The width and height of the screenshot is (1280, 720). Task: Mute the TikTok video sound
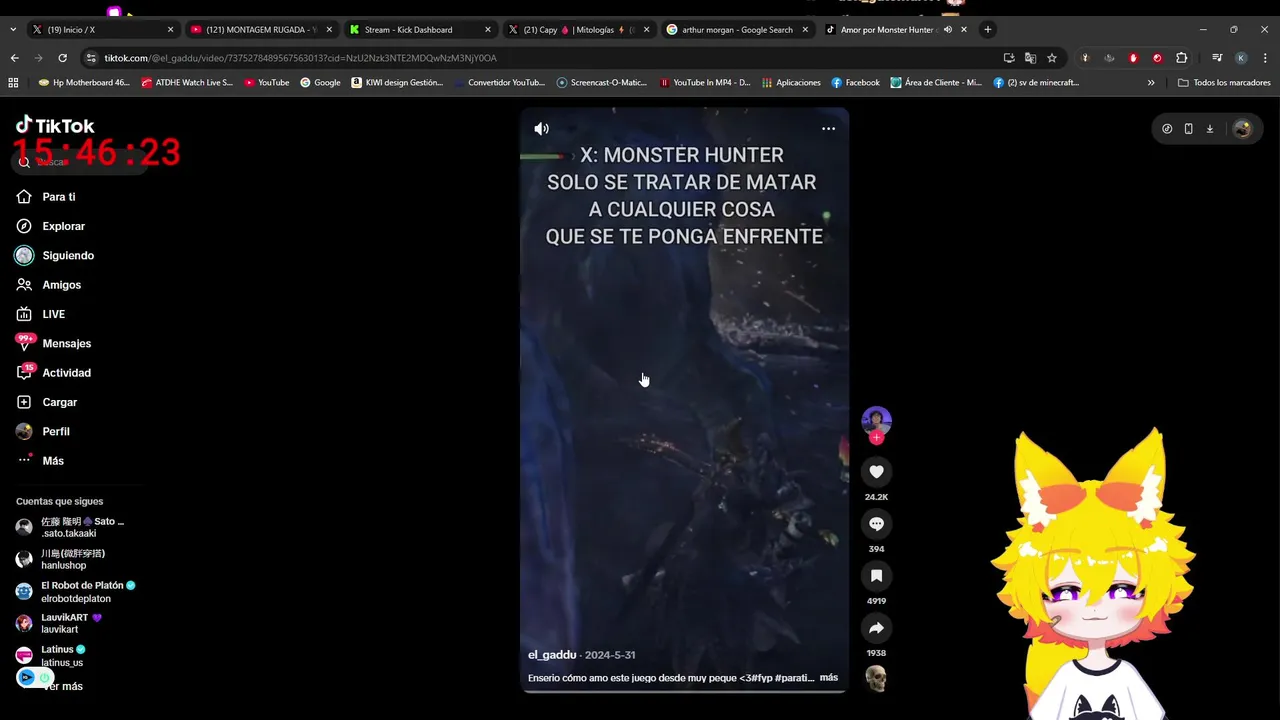(x=541, y=129)
